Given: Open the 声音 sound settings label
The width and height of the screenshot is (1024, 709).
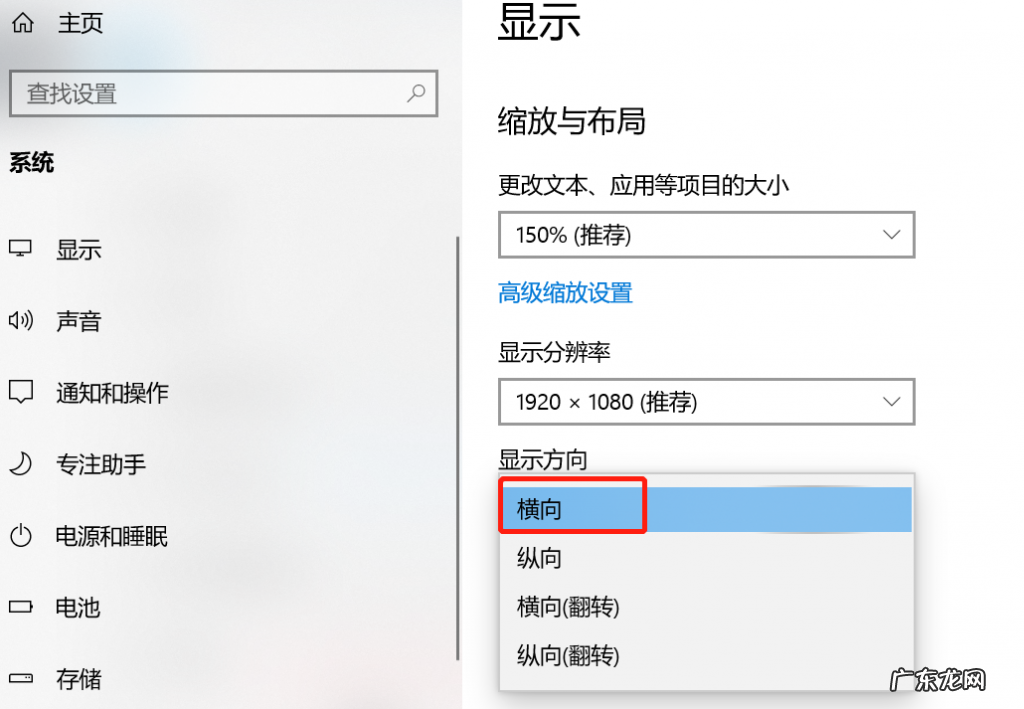Looking at the screenshot, I should (78, 321).
